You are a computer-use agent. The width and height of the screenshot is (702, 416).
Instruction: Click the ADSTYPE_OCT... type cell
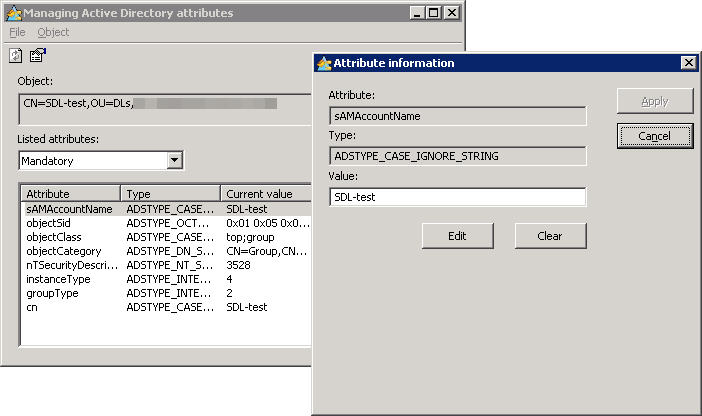168,223
